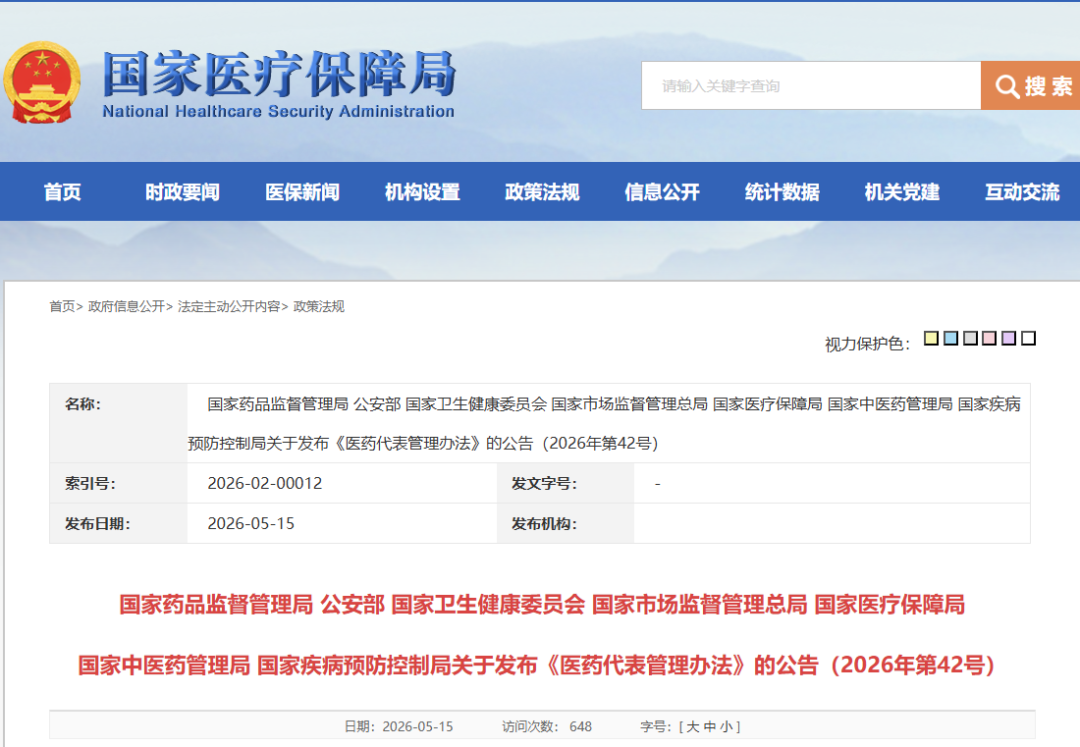The width and height of the screenshot is (1080, 747).
Task: Select the pink eye-protection color swatch
Action: [990, 338]
